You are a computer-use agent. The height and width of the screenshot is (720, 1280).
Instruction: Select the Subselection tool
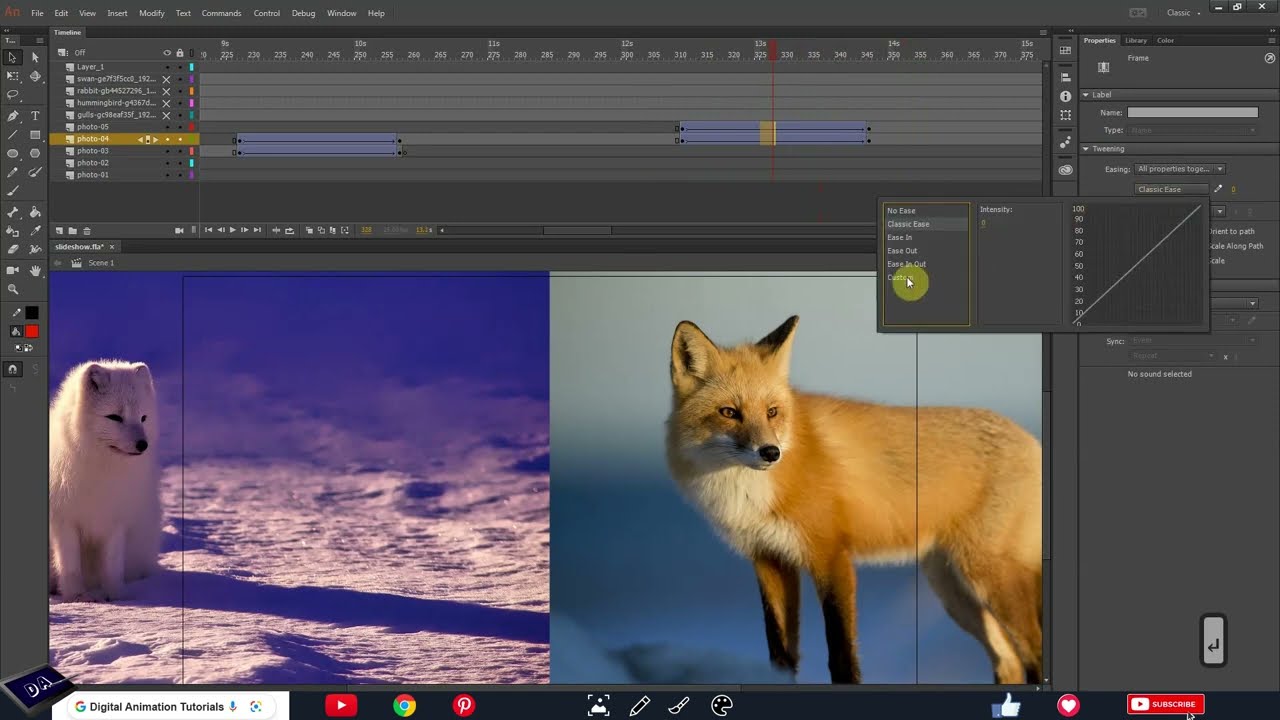pos(35,57)
